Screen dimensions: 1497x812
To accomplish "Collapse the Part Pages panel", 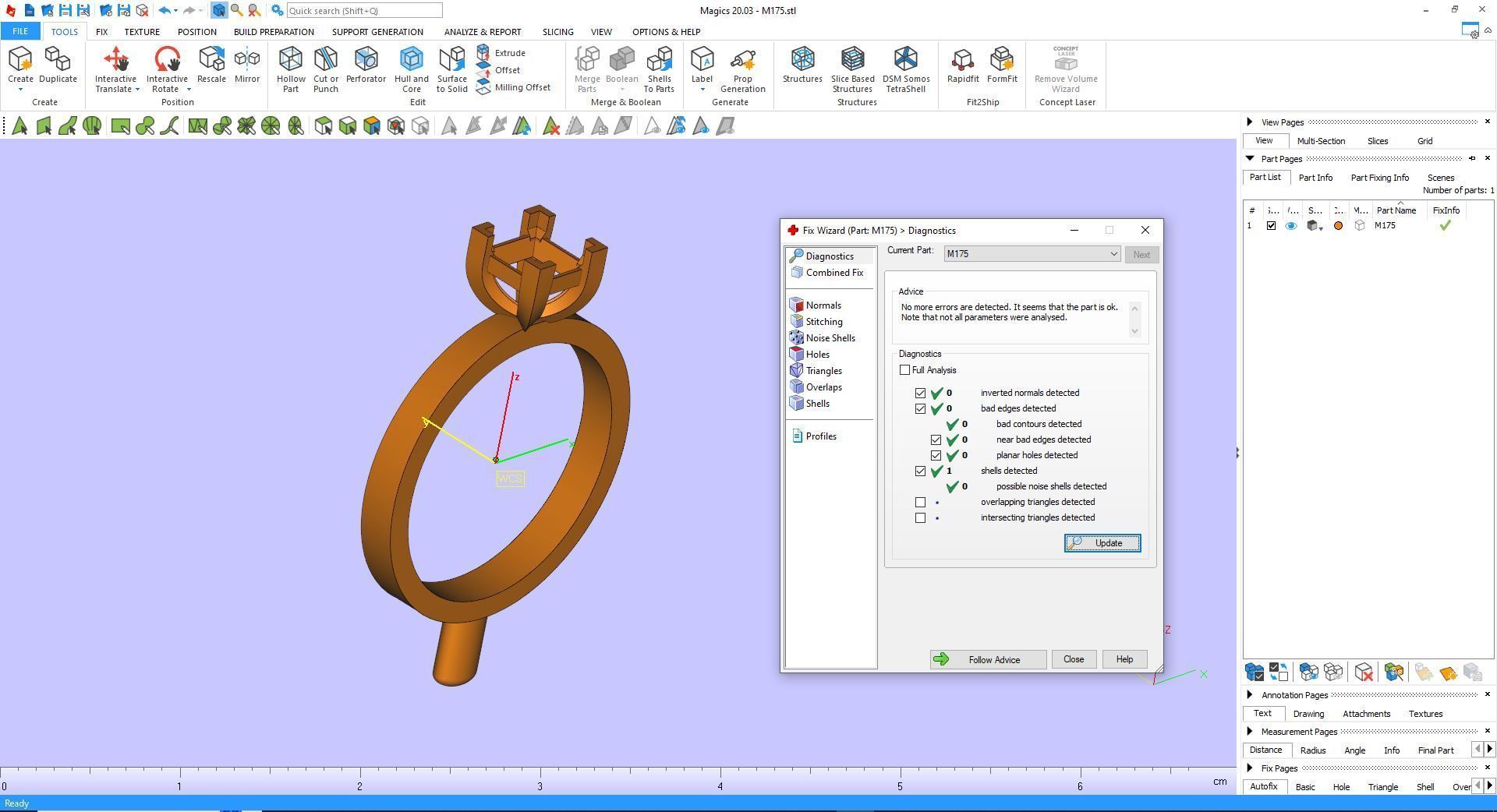I will pos(1250,158).
